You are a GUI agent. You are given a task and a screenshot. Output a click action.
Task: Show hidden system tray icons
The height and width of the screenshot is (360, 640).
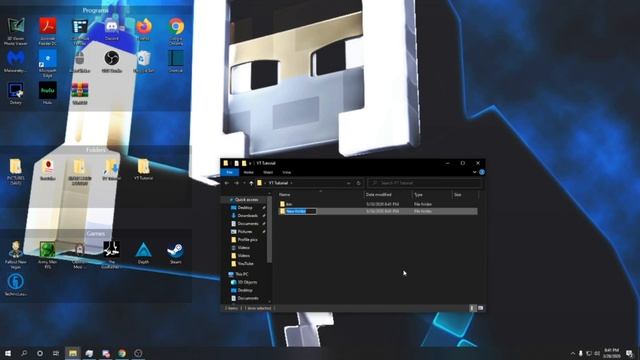click(x=573, y=353)
